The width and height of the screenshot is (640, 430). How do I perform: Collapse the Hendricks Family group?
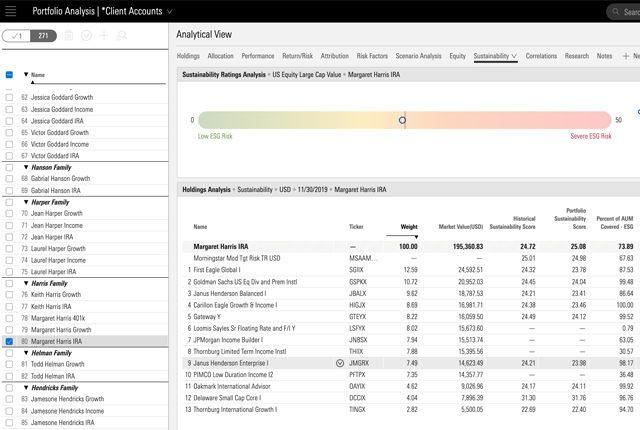click(x=26, y=387)
